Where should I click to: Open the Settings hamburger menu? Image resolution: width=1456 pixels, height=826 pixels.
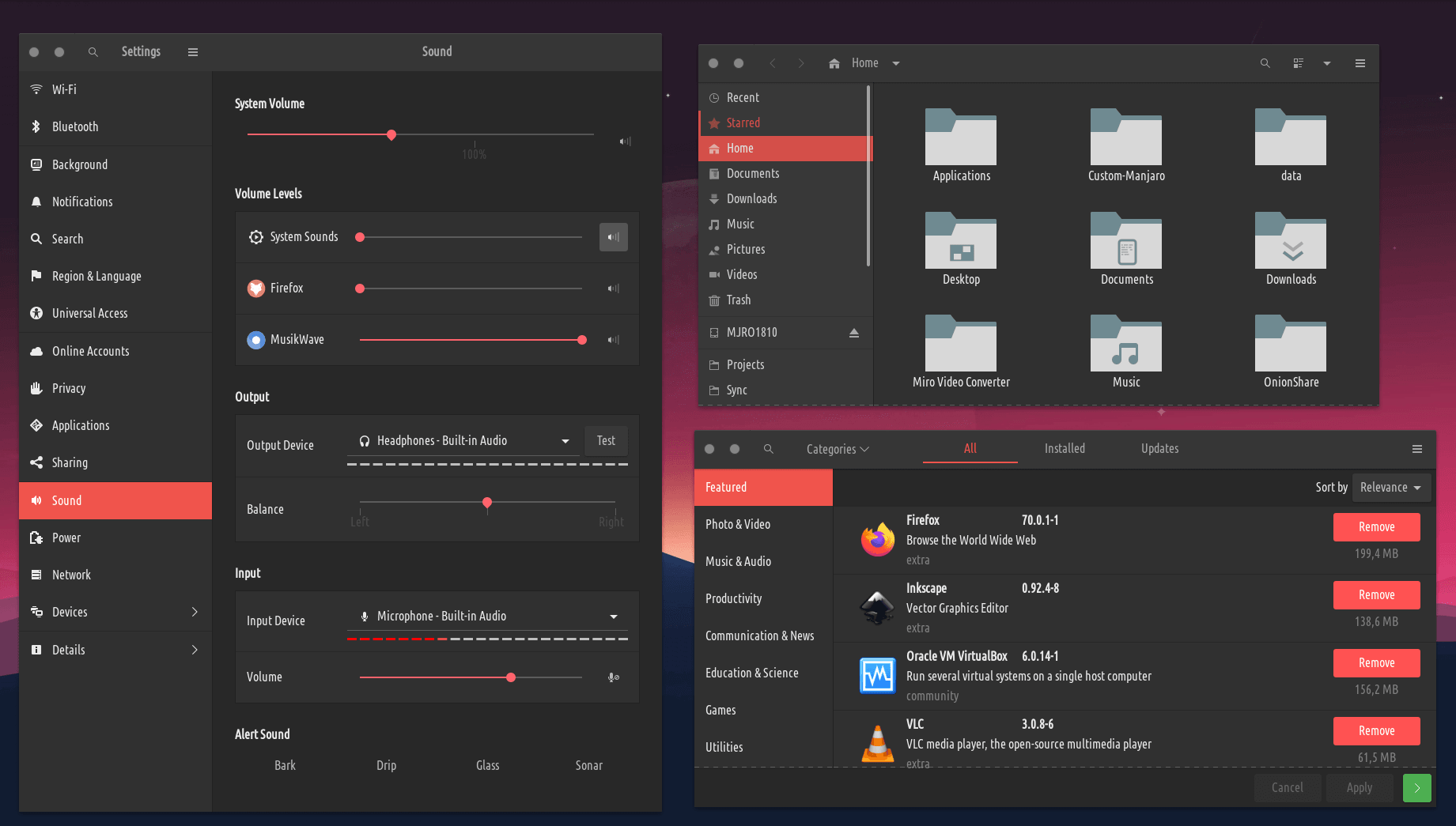(x=193, y=52)
